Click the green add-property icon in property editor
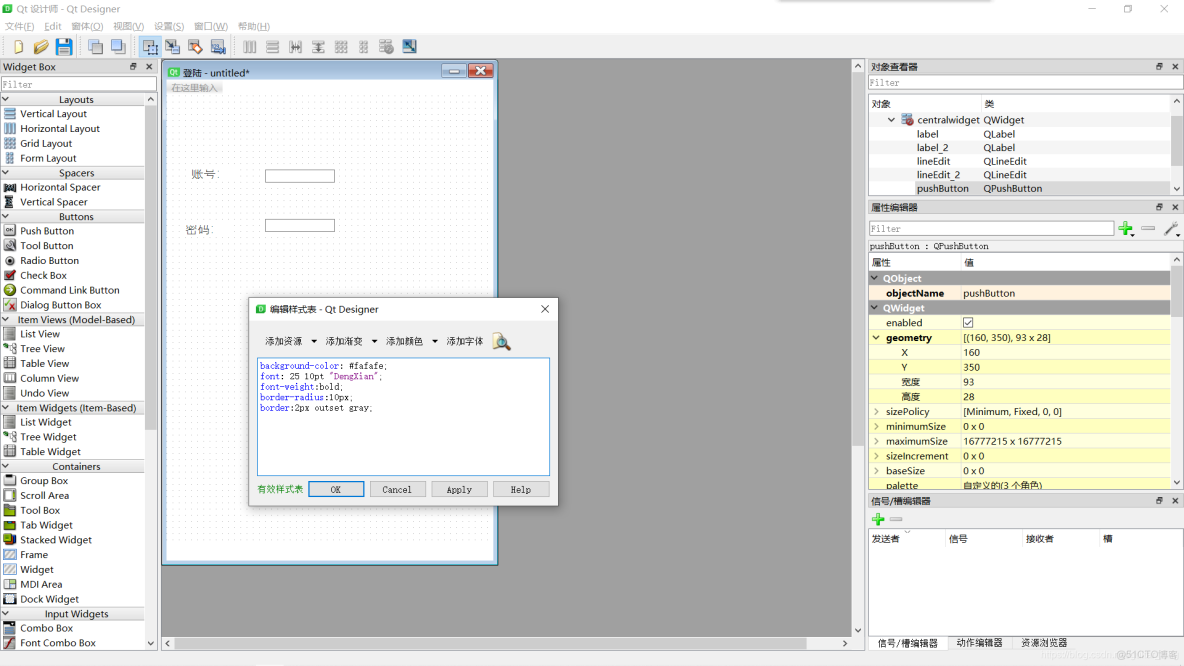1184x666 pixels. [x=1126, y=229]
